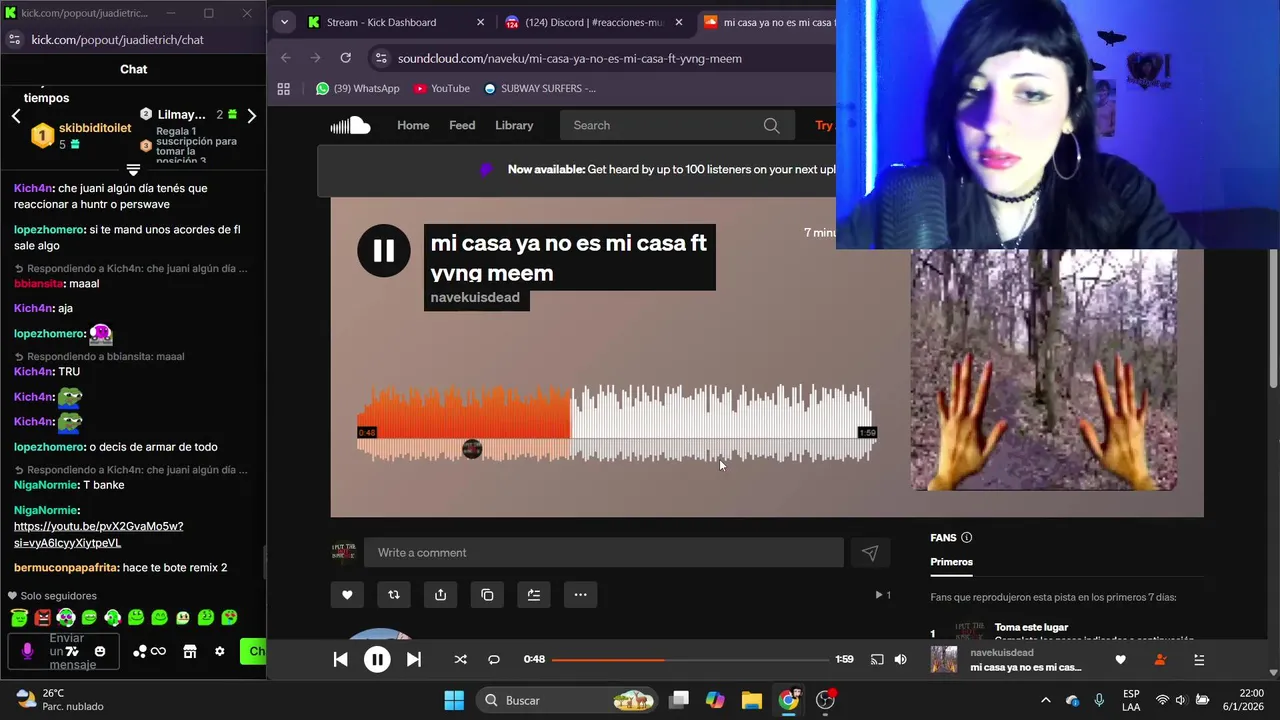Open the Windows Start menu
This screenshot has height=720, width=1280.
tap(454, 700)
